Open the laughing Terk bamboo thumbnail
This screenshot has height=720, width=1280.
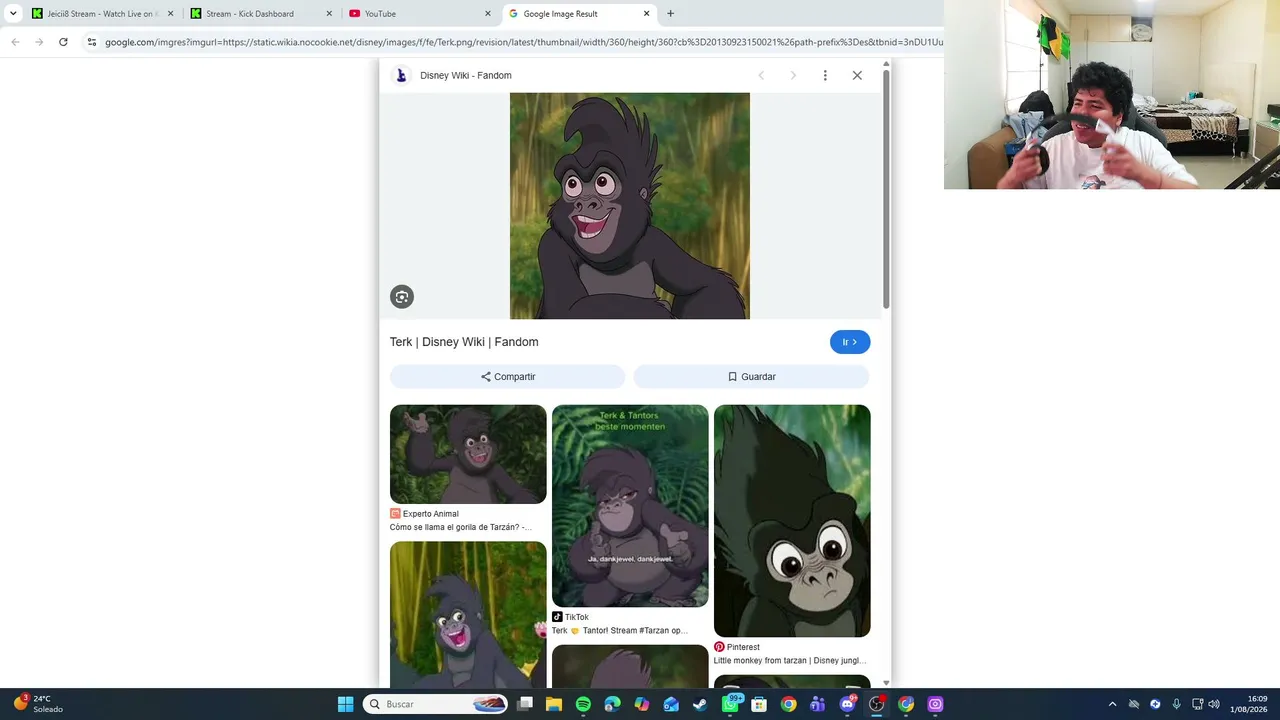(x=468, y=615)
